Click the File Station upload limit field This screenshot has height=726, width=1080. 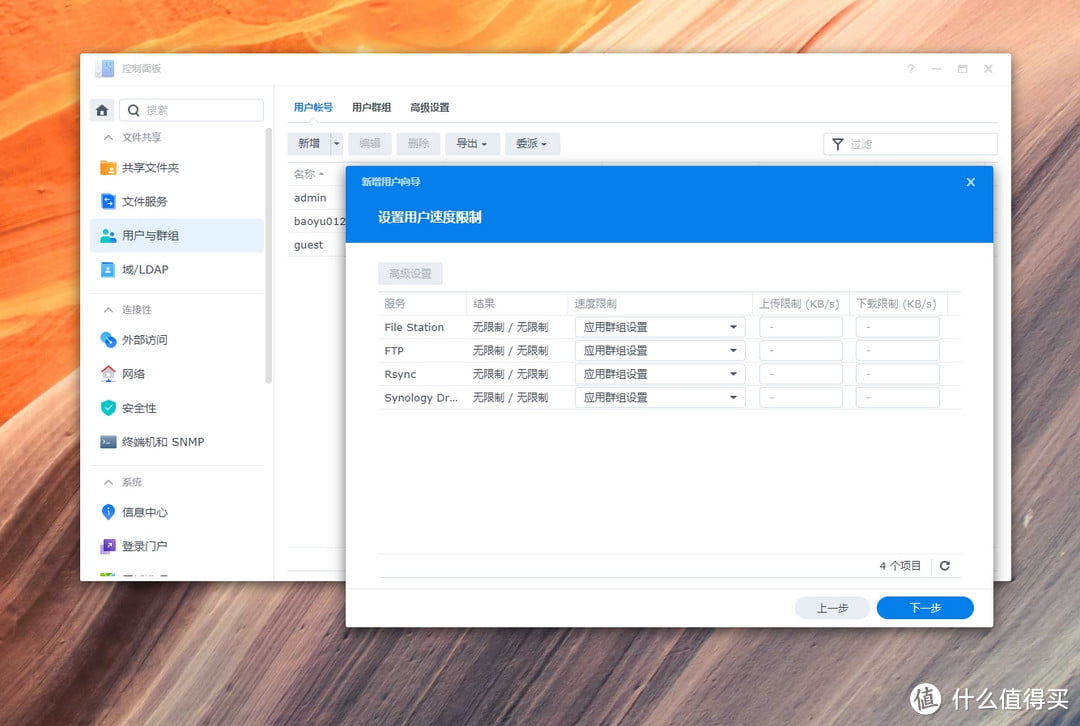pos(800,327)
